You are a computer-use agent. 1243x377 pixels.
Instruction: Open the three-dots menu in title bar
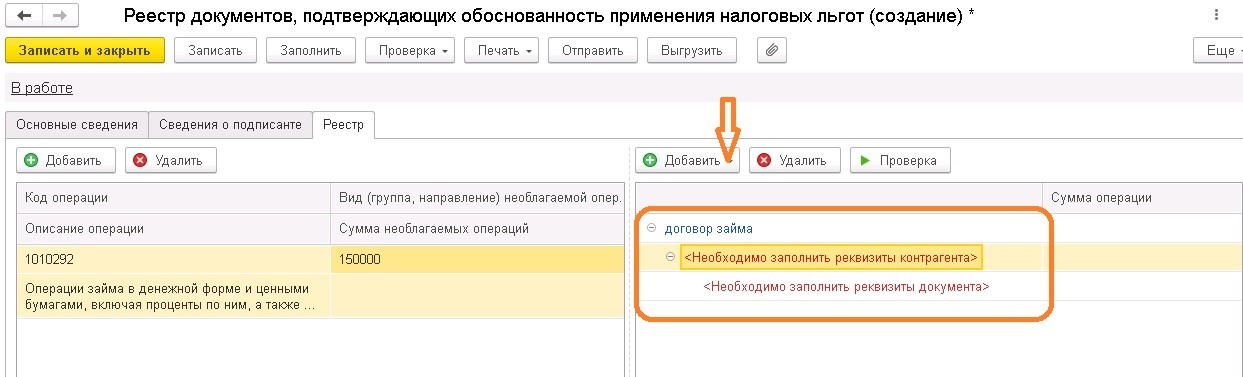(x=1215, y=16)
